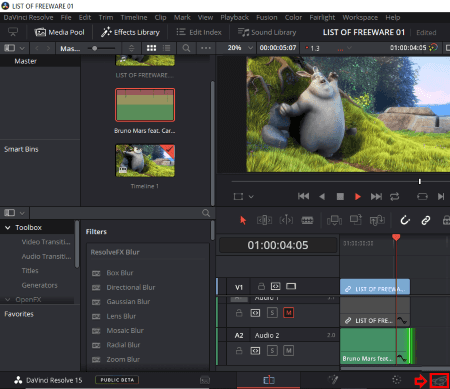The image size is (450, 389).
Task: Open the File menu
Action: (66, 17)
